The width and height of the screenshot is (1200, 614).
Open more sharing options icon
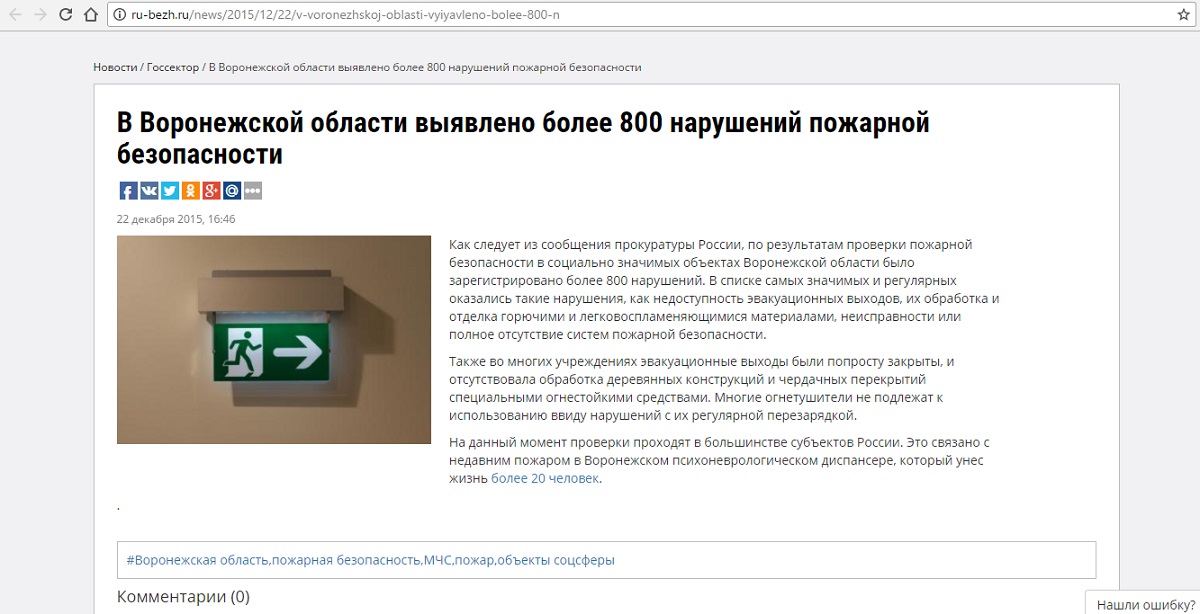click(x=252, y=191)
